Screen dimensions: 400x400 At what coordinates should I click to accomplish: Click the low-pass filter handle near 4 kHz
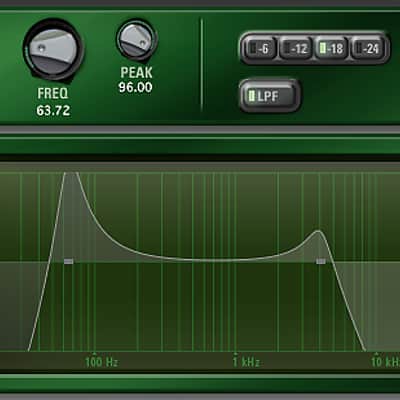coord(321,261)
